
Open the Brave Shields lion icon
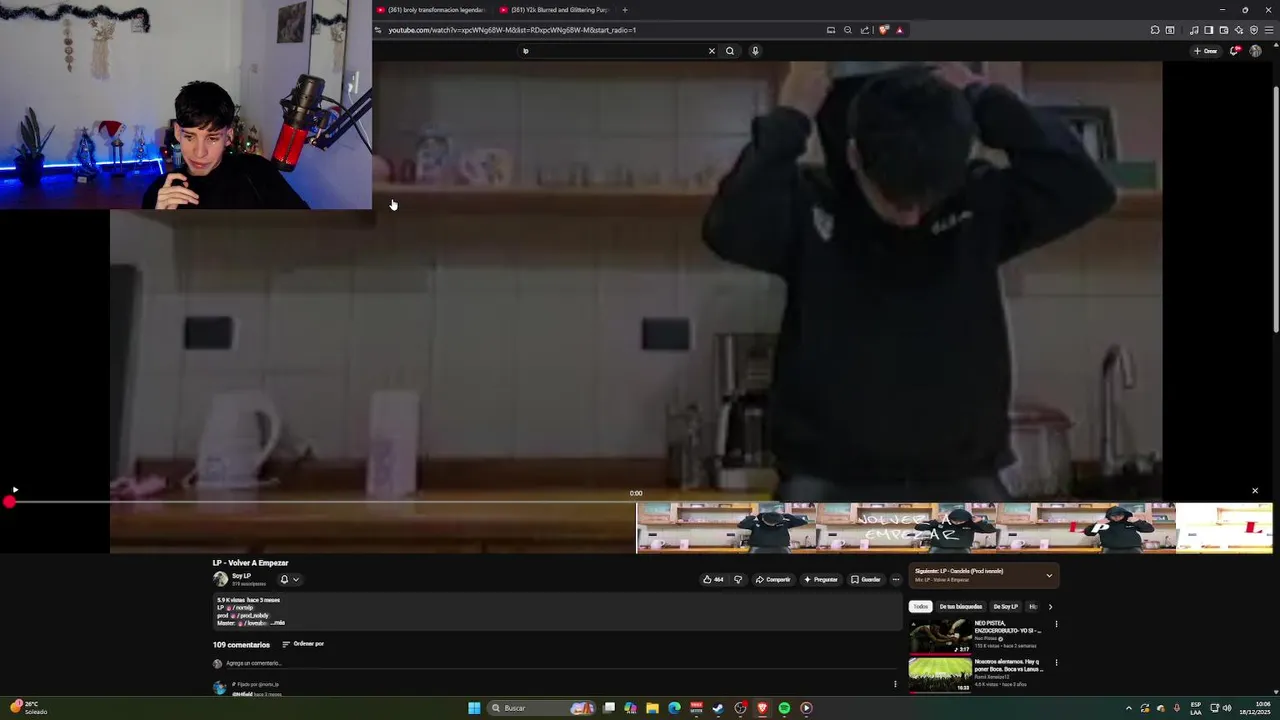883,30
